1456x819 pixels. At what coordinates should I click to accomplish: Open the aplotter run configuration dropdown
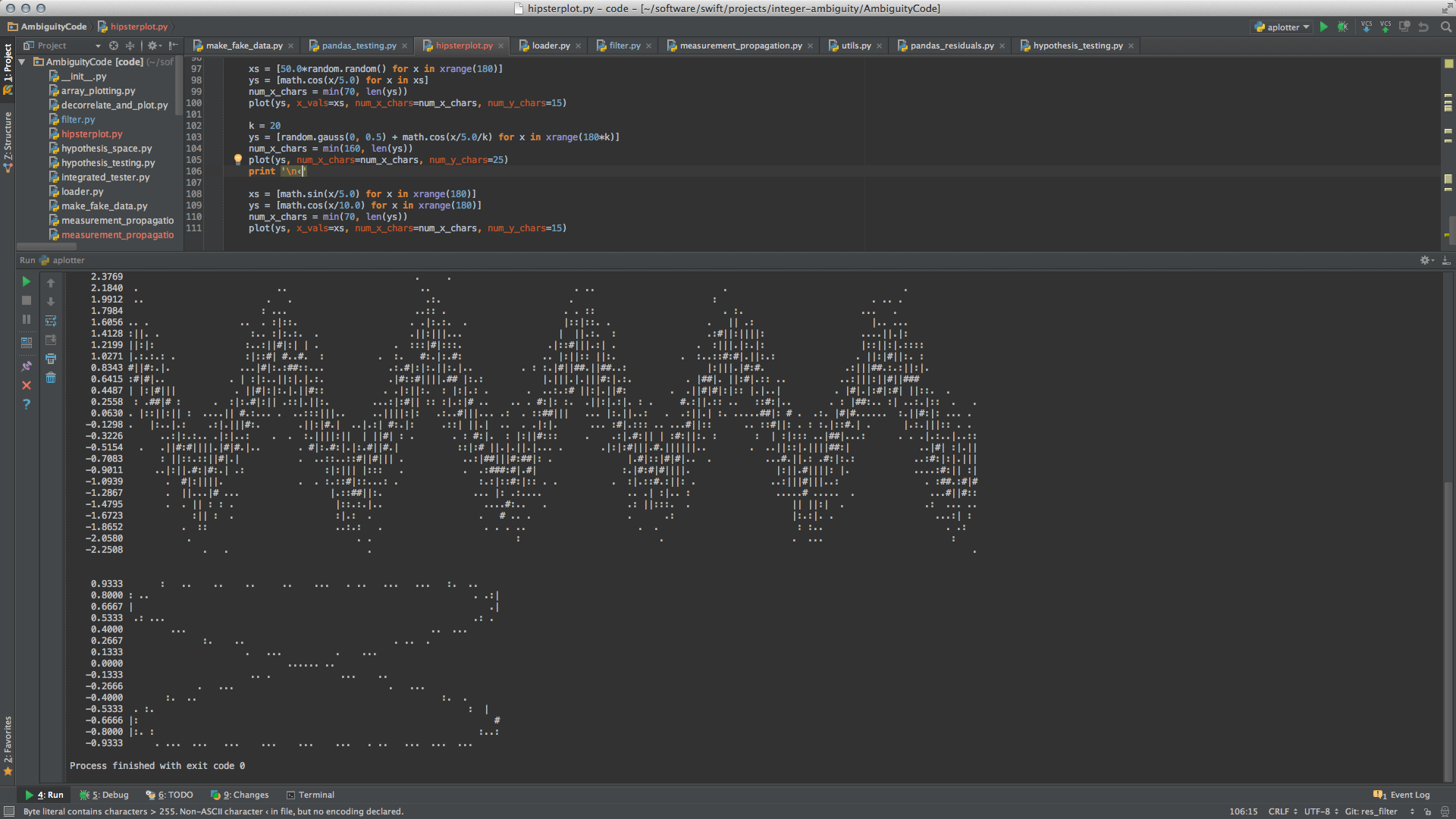pyautogui.click(x=1282, y=27)
